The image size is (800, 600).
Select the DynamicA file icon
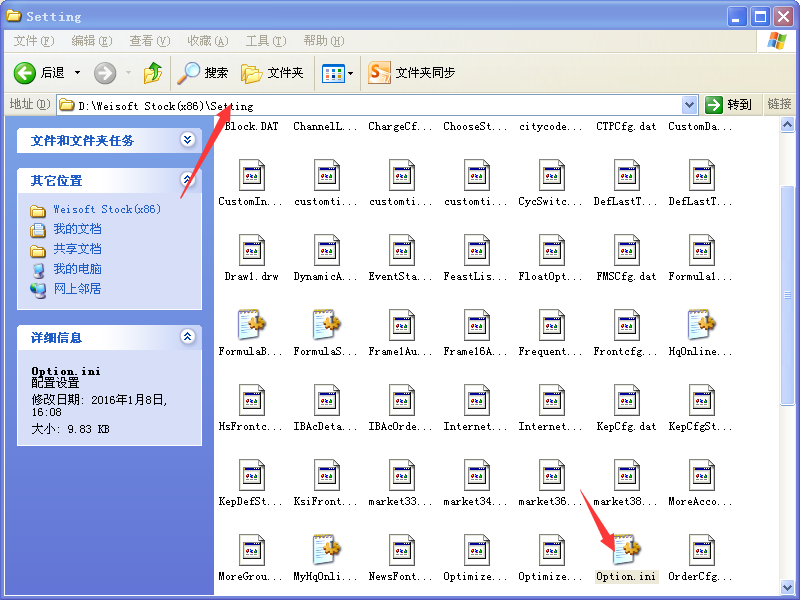327,250
